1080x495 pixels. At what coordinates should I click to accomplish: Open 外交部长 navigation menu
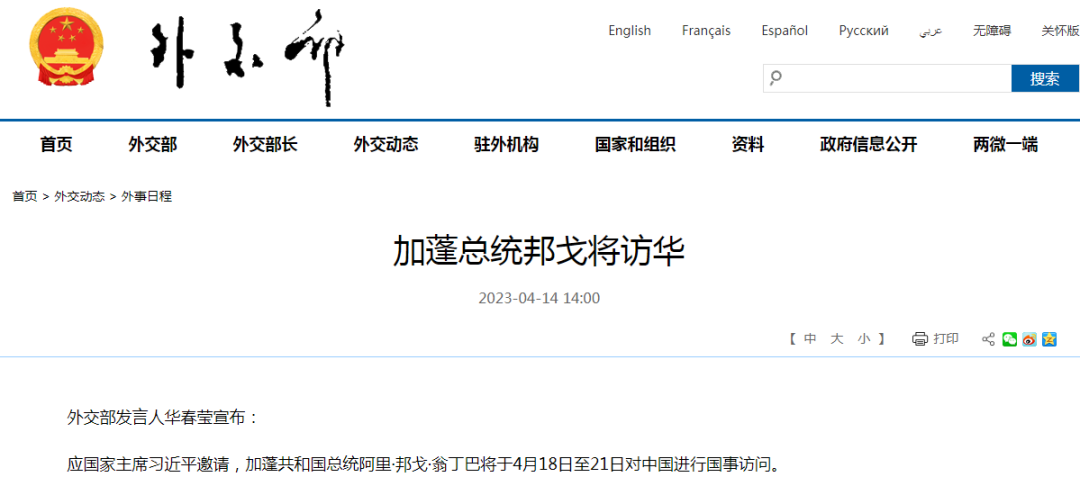(265, 145)
